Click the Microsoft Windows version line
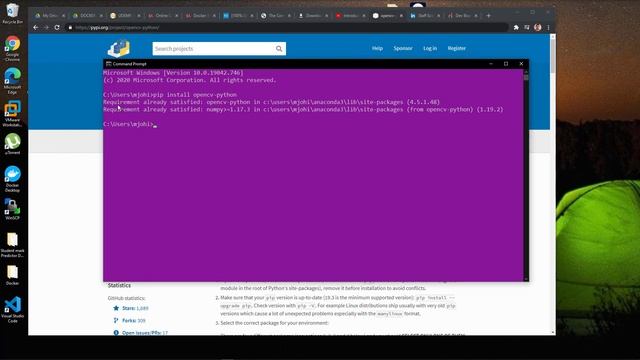 (x=173, y=73)
